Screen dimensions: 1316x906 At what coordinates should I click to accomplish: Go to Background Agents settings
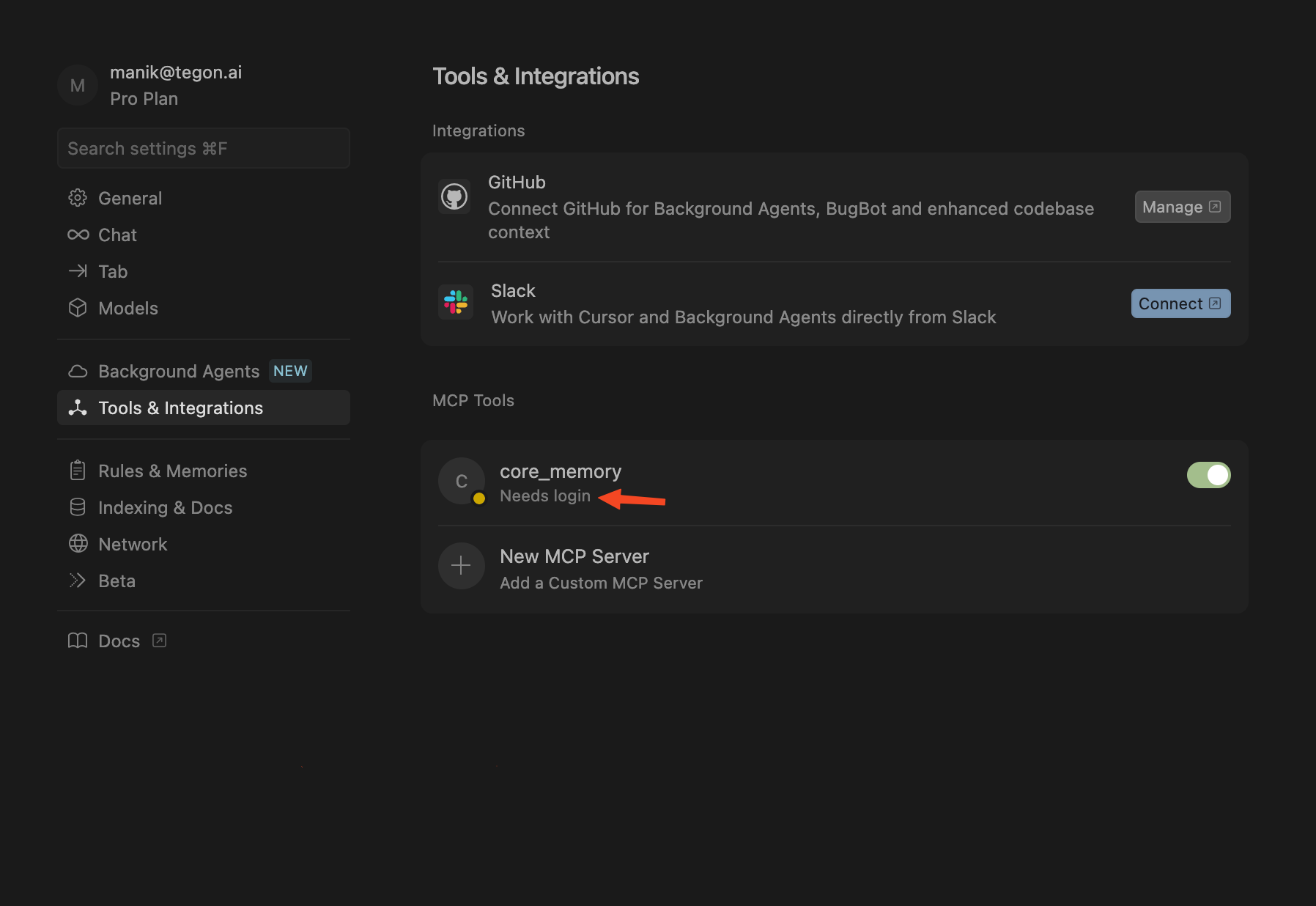coord(179,371)
